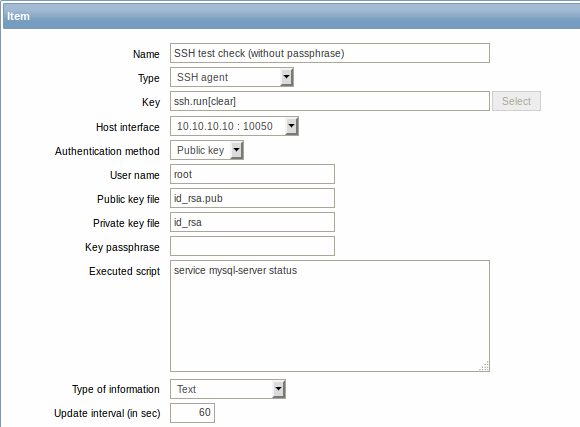The height and width of the screenshot is (427, 580).
Task: Click inside the Executed script text area
Action: [330, 316]
